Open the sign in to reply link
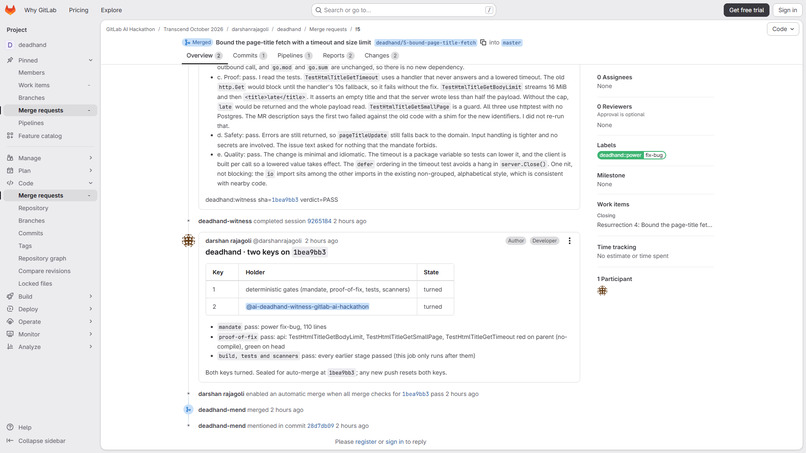 (394, 442)
